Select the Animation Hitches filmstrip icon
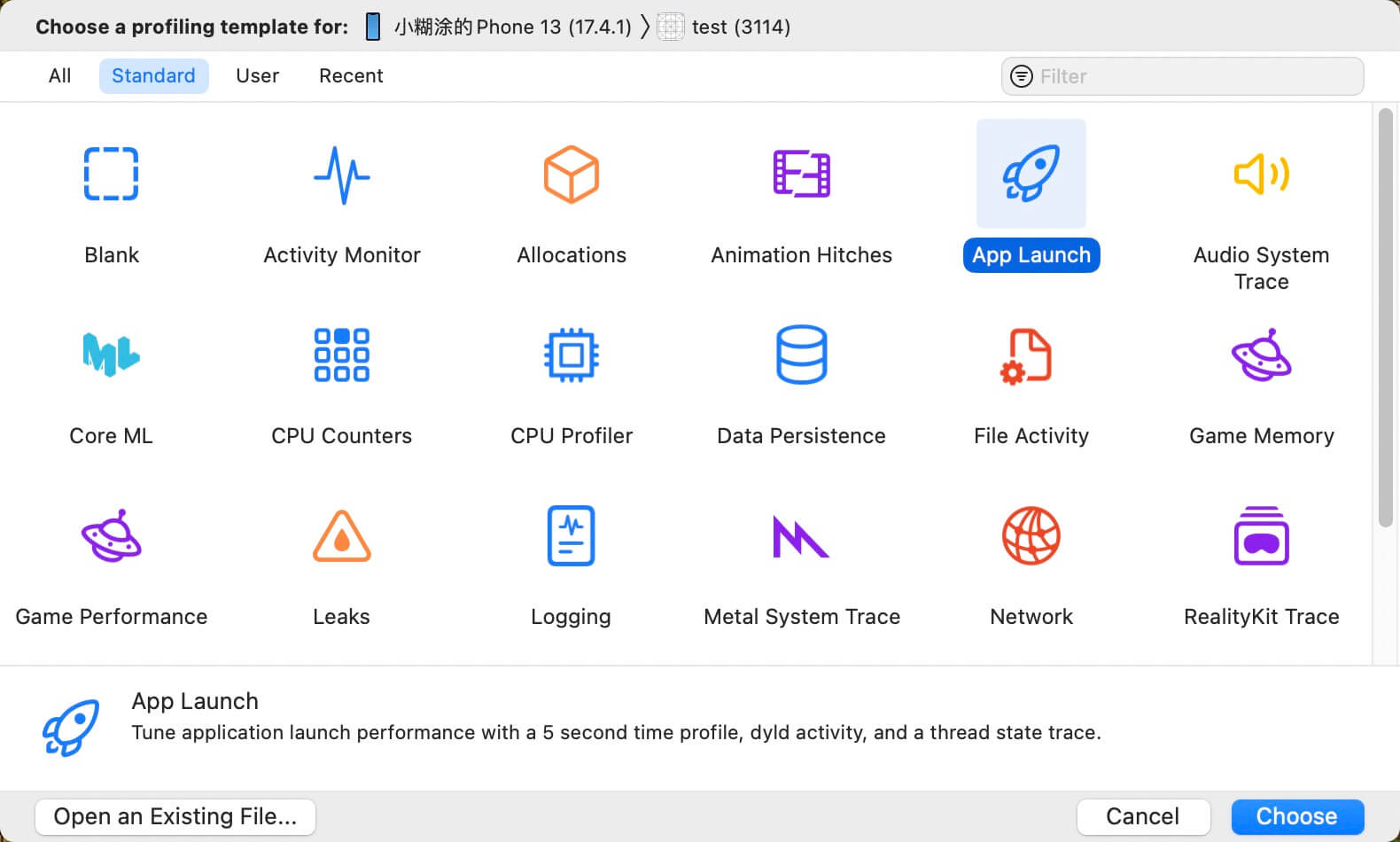Image resolution: width=1400 pixels, height=842 pixels. tap(801, 174)
